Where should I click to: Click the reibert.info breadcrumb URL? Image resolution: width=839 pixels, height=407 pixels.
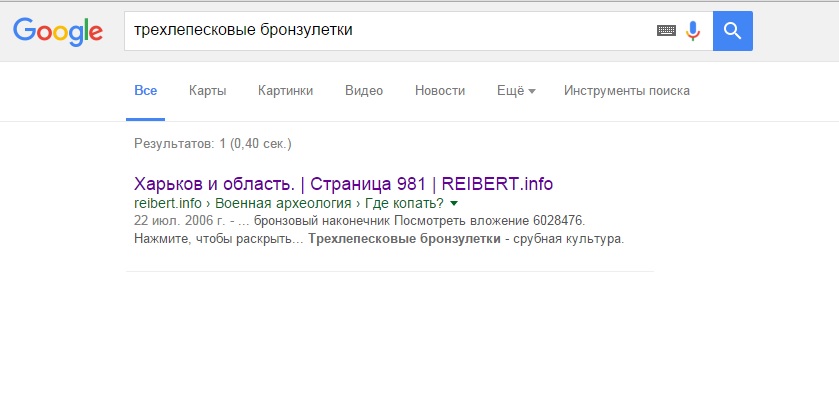tap(288, 204)
